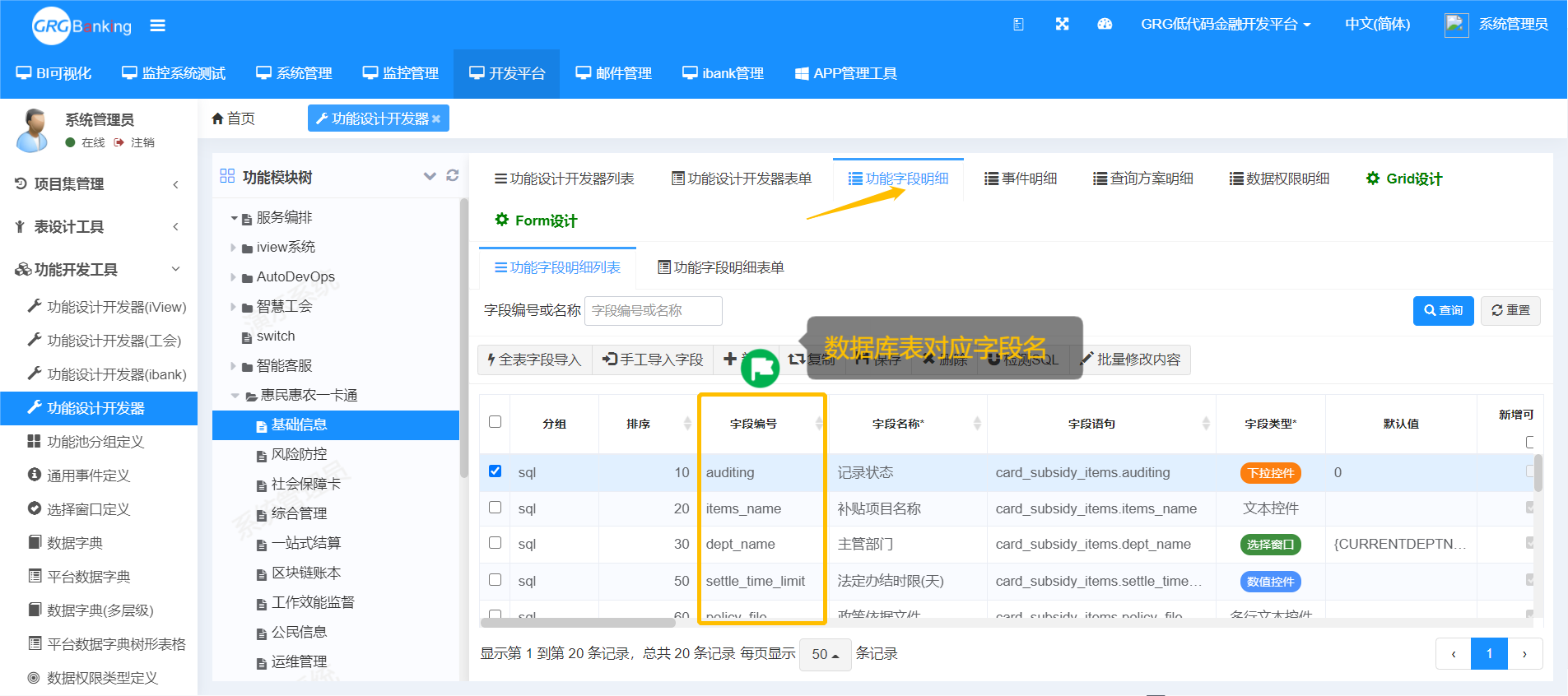Open Form设计 gear tab
This screenshot has width=1568, height=696.
tap(535, 220)
